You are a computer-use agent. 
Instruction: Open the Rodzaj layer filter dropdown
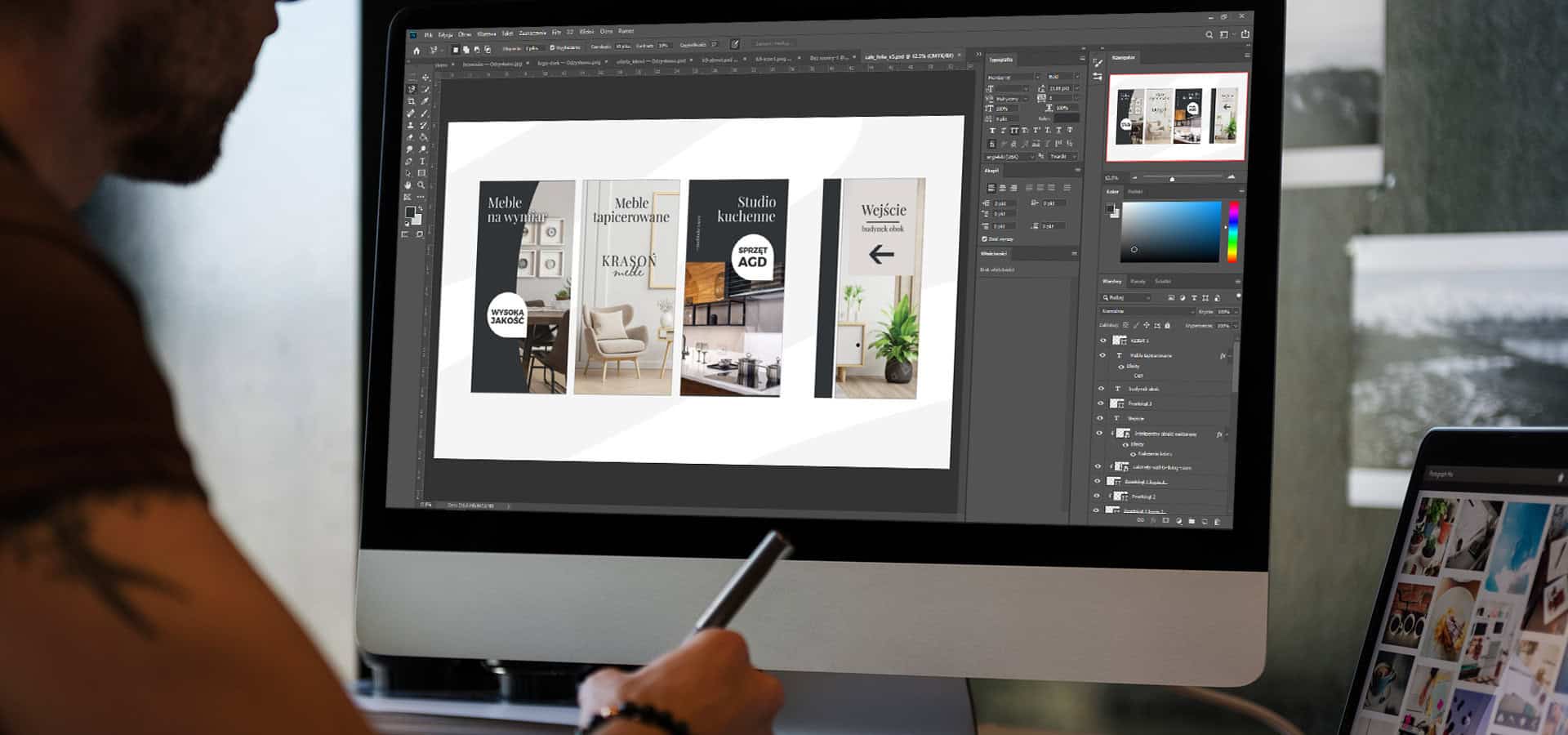tap(1125, 297)
